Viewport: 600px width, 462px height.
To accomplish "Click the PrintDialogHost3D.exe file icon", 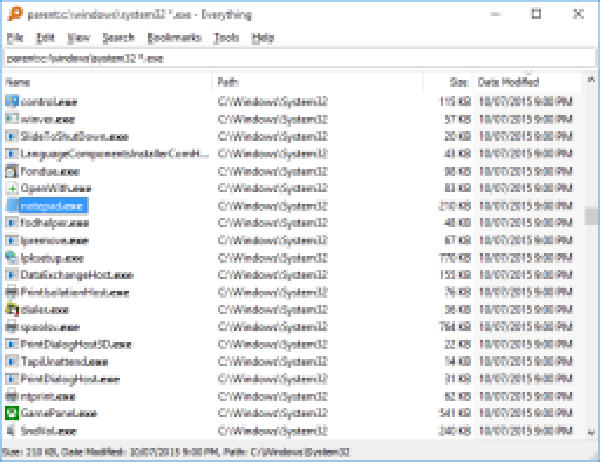I will (x=12, y=344).
